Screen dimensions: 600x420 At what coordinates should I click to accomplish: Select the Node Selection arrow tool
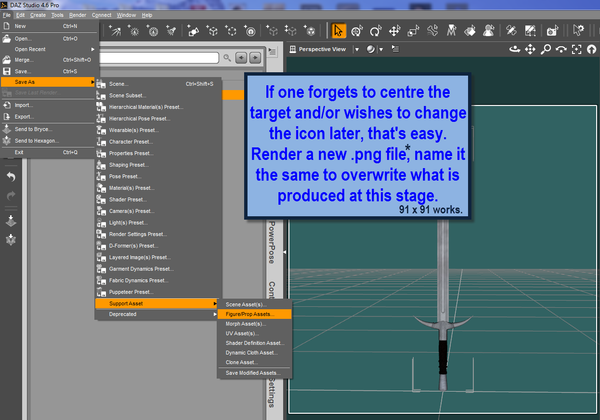click(339, 30)
